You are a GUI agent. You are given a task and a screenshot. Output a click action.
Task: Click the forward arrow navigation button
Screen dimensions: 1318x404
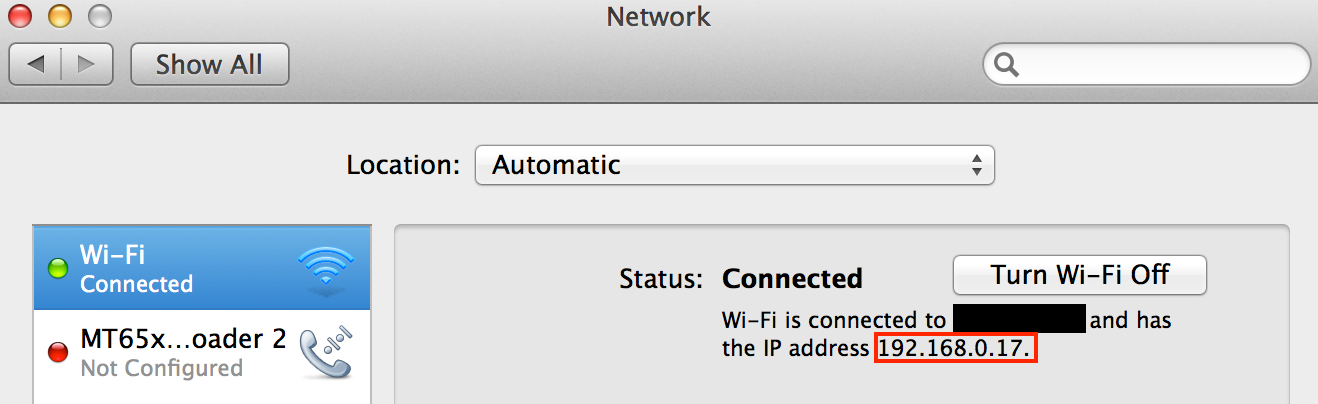pyautogui.click(x=87, y=65)
